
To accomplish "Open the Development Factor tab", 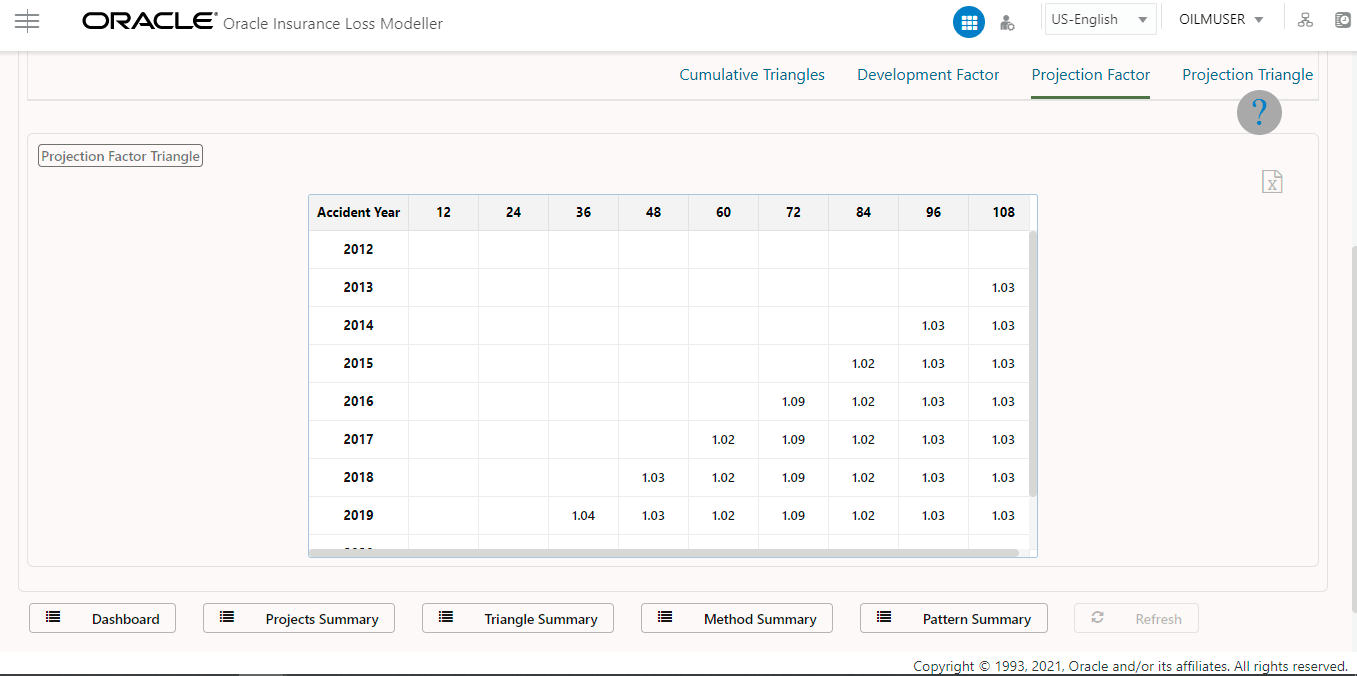I will click(x=927, y=74).
